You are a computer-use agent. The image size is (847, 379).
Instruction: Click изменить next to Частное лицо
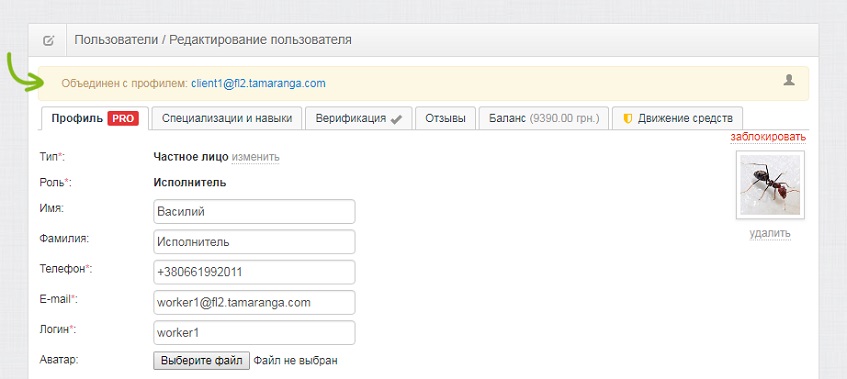(x=256, y=157)
